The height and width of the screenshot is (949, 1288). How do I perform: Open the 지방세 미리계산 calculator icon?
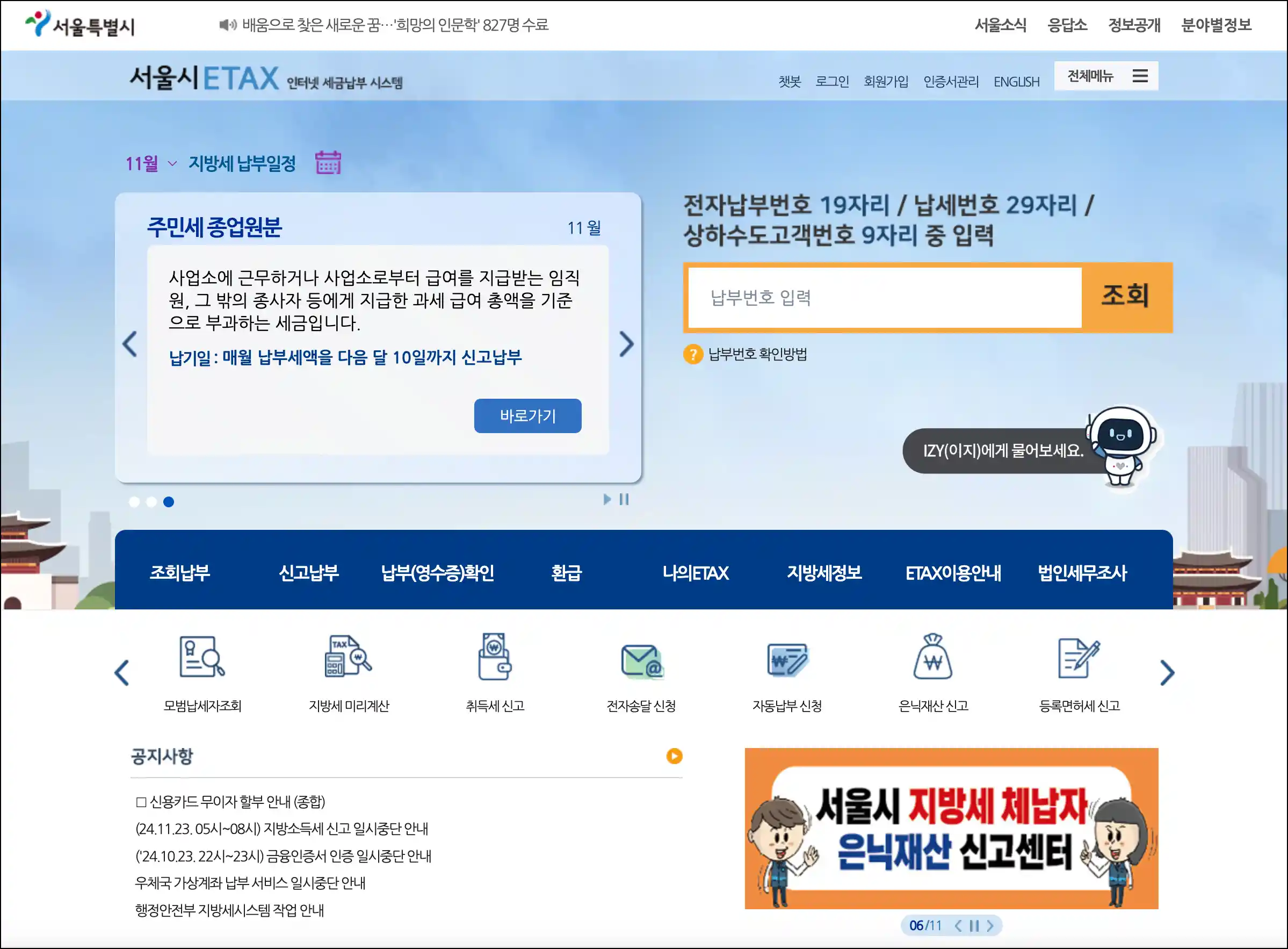349,657
